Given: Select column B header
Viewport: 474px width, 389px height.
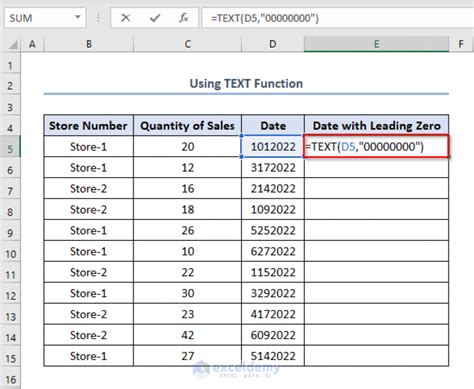Looking at the screenshot, I should click(89, 44).
